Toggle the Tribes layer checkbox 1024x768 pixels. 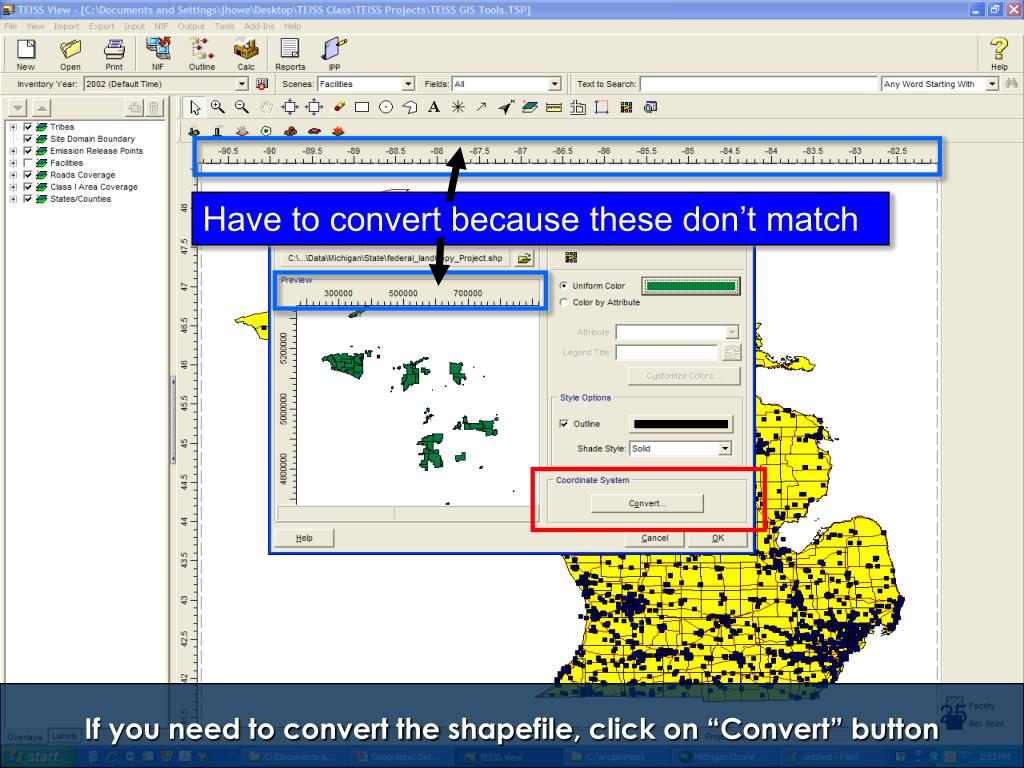coord(27,127)
